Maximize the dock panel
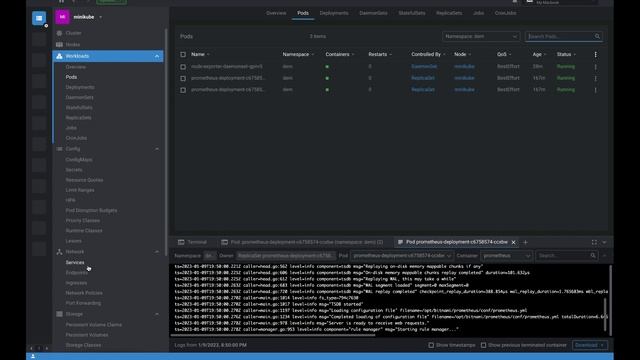The image size is (640, 360). [594, 242]
